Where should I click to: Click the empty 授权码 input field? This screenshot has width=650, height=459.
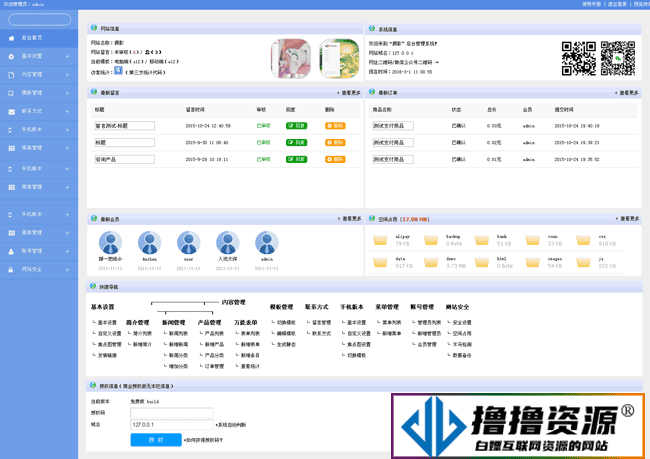pyautogui.click(x=172, y=413)
